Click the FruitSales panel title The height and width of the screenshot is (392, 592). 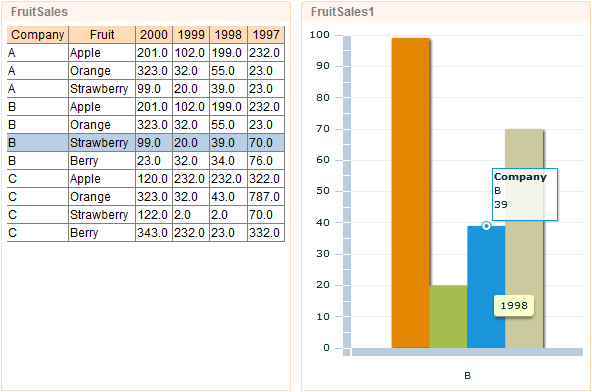point(39,12)
